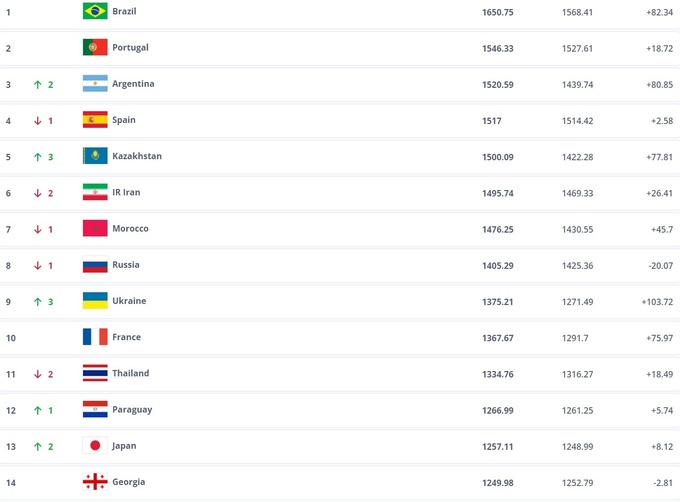Image resolution: width=680 pixels, height=502 pixels.
Task: Open the IR Iran flag icon
Action: 95,192
